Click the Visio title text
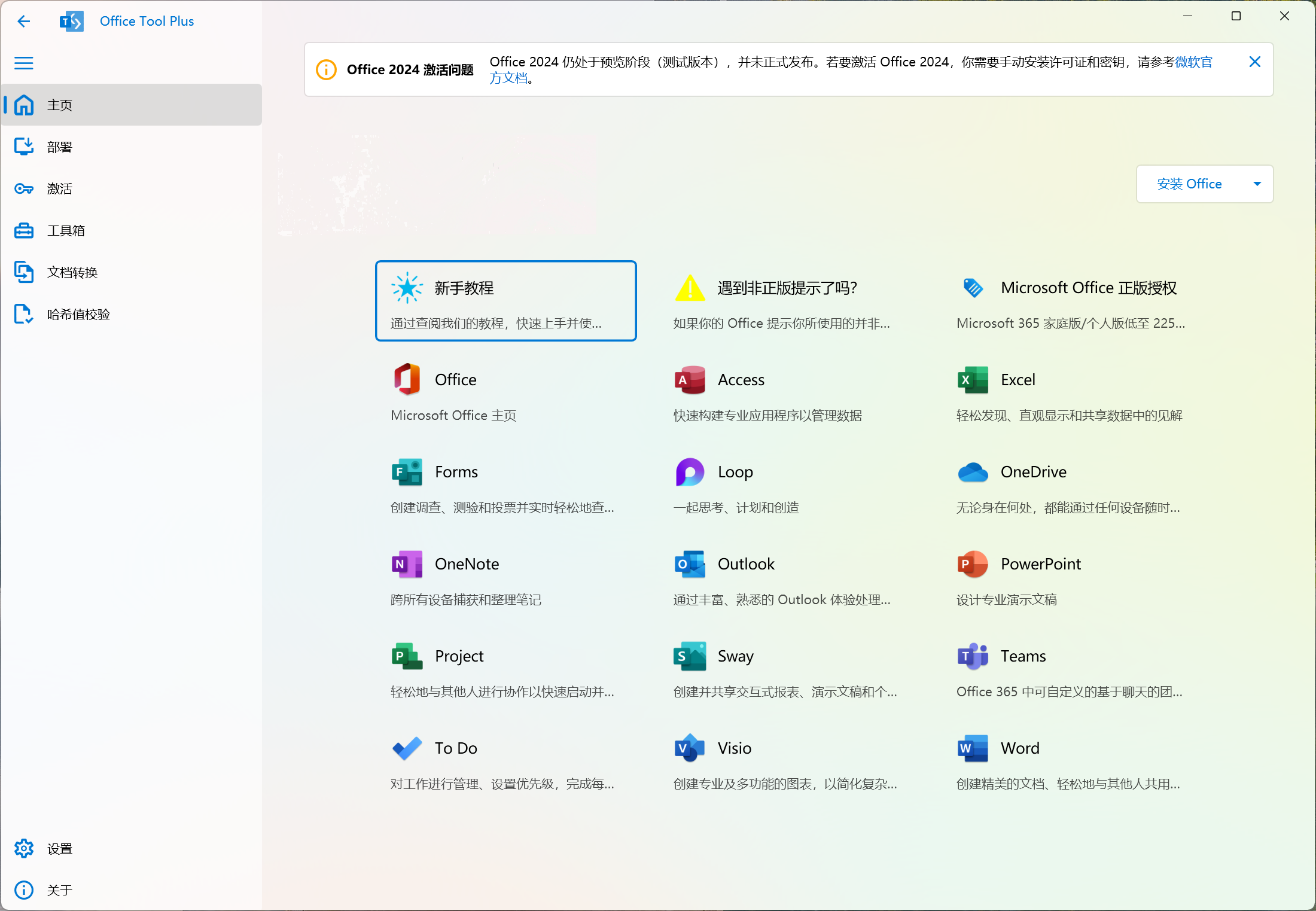 pyautogui.click(x=735, y=748)
